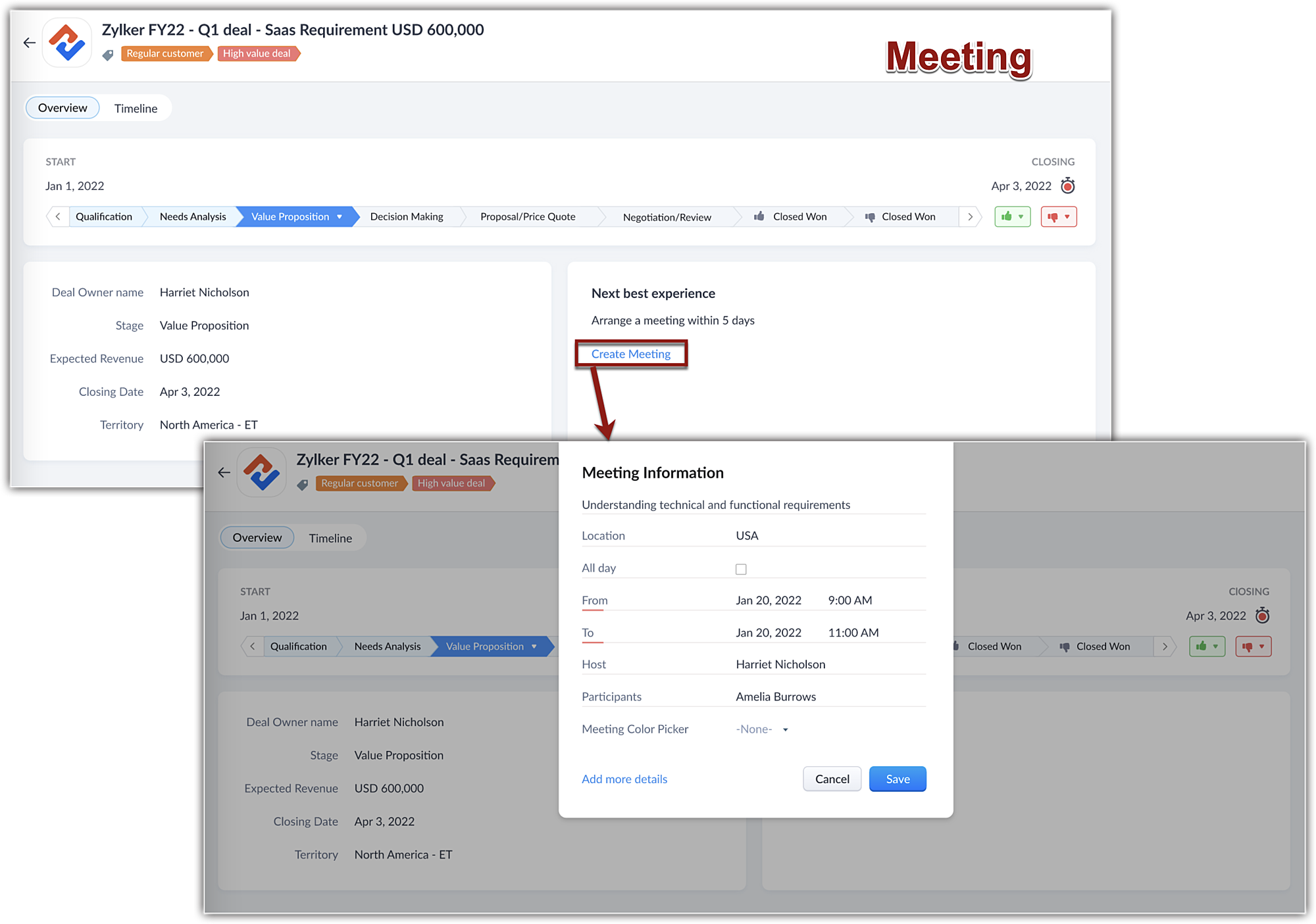Click the Location field showing USA

[x=747, y=535]
